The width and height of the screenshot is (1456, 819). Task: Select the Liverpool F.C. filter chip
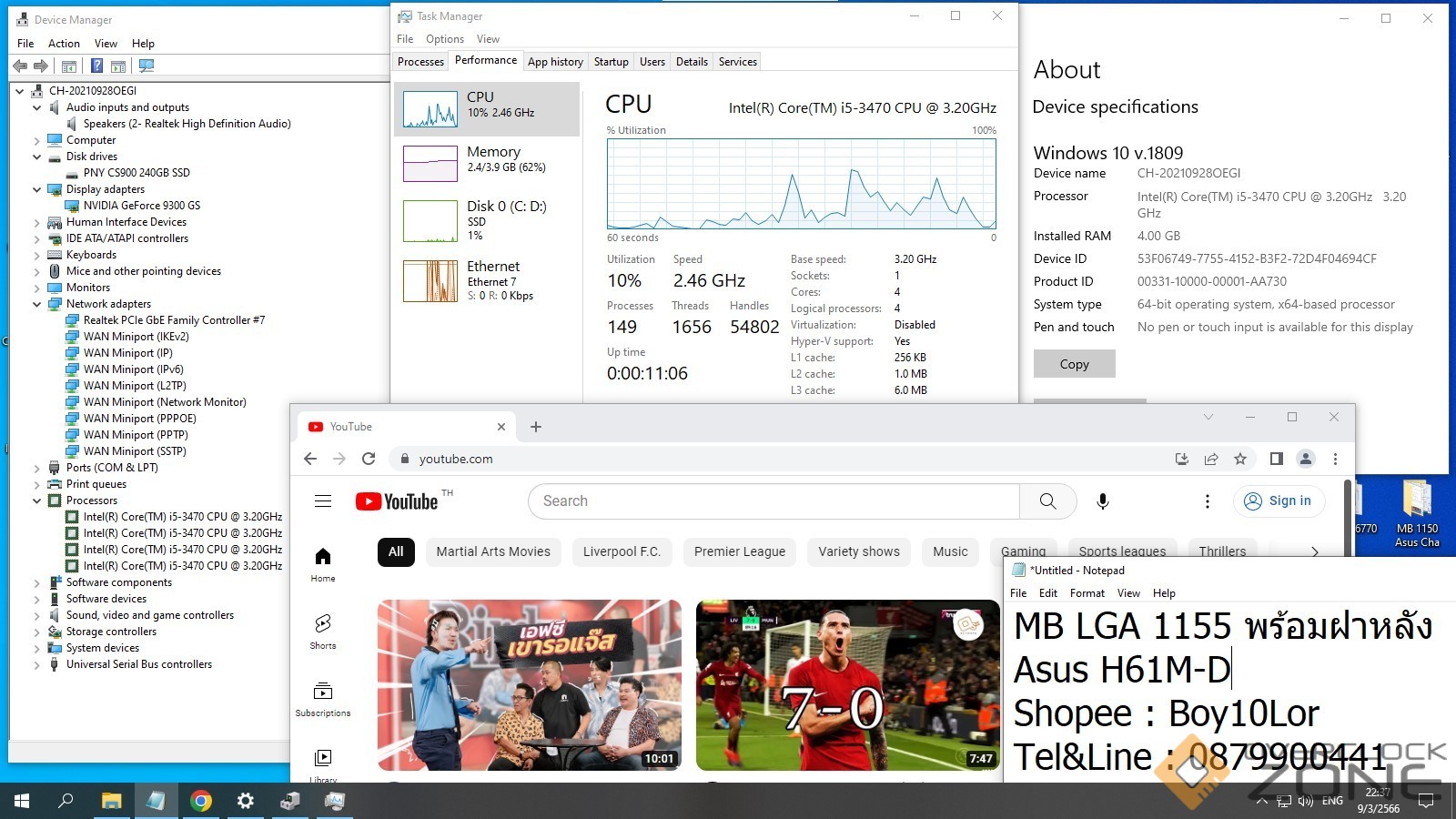(622, 551)
